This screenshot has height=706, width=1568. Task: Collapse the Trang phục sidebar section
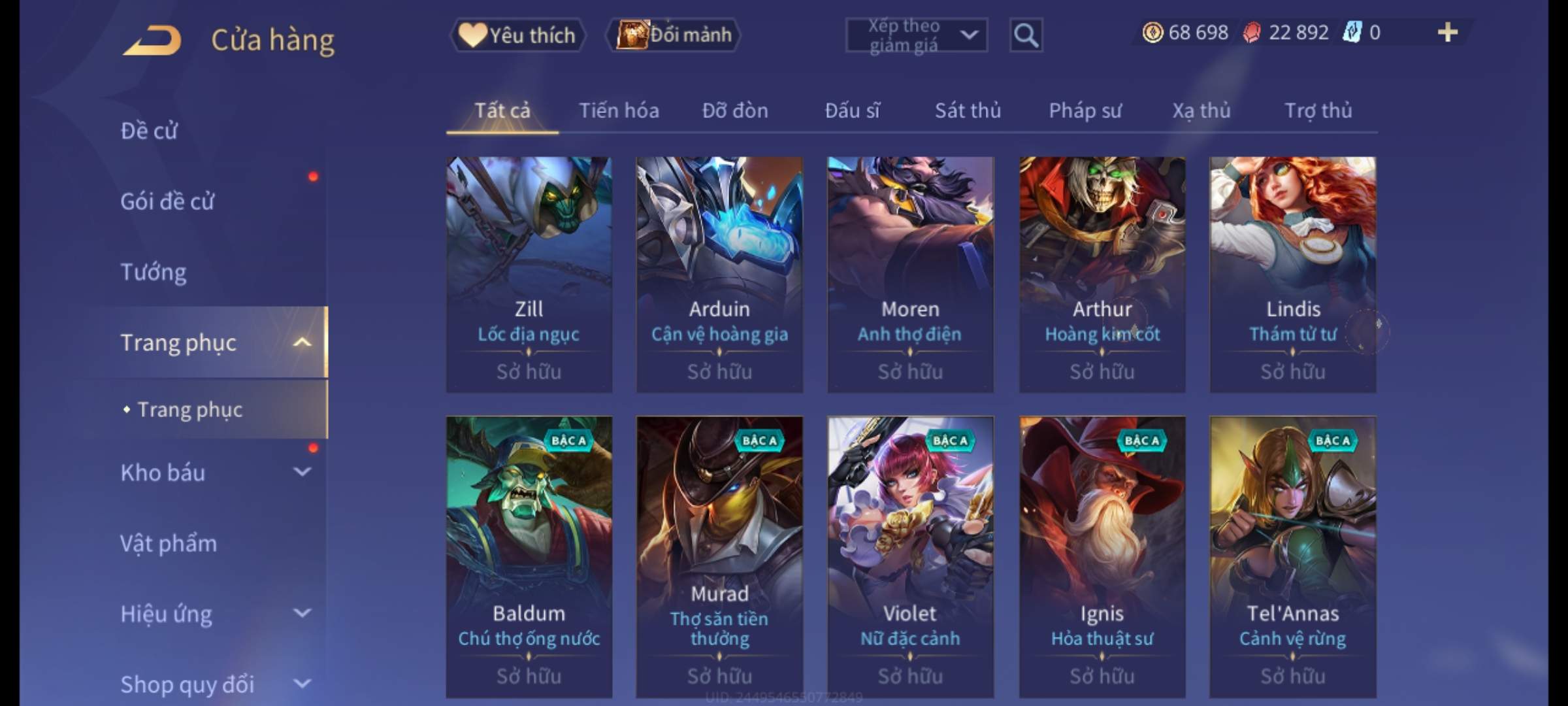(302, 342)
